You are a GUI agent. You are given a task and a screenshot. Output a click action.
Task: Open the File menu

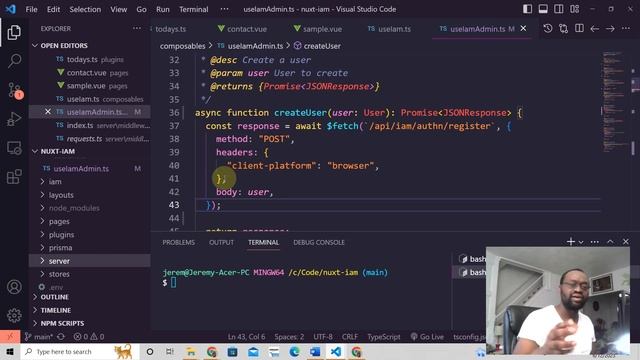pos(31,9)
